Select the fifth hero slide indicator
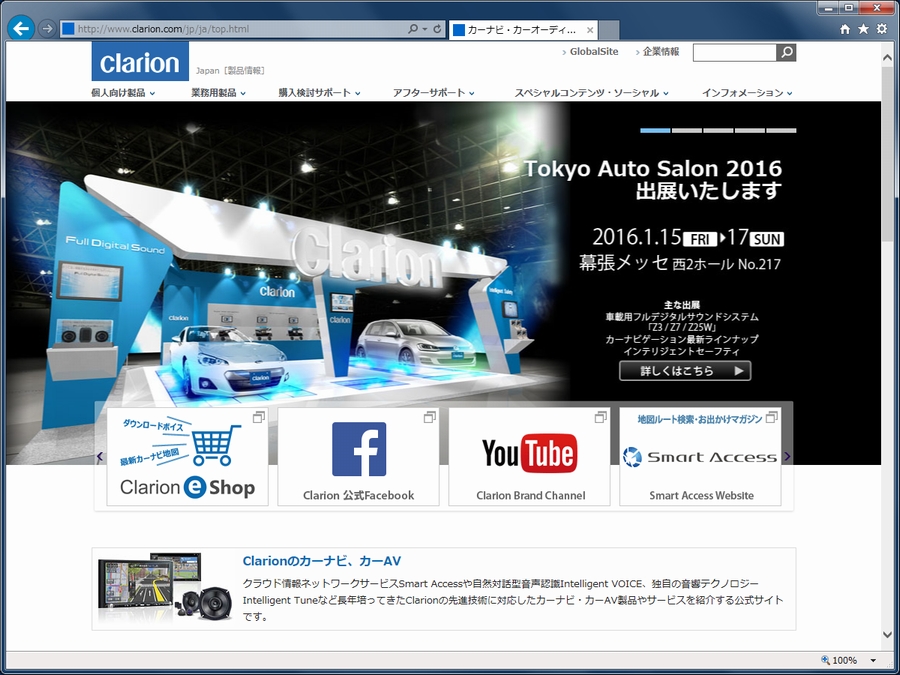Viewport: 900px width, 675px height. 781,131
